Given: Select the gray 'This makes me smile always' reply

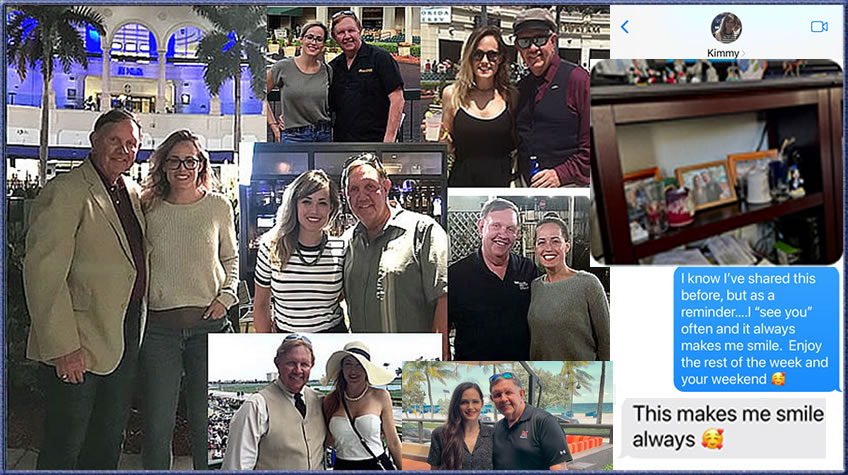Looking at the screenshot, I should pos(724,427).
